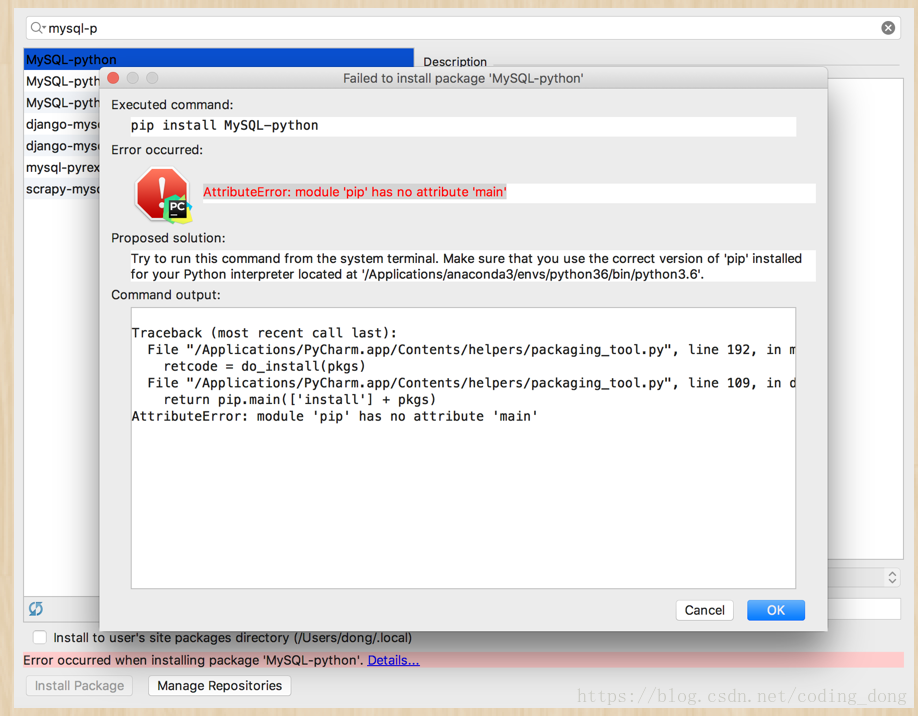
Task: Open the Details... link
Action: pyautogui.click(x=393, y=660)
